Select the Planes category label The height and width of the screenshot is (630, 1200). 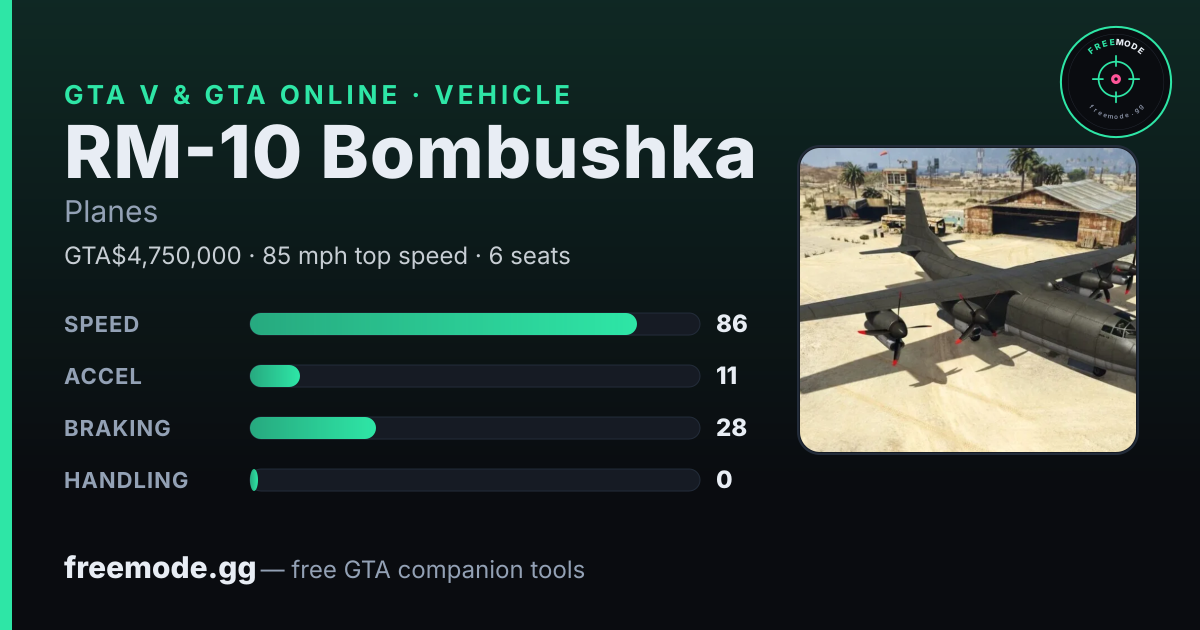111,212
